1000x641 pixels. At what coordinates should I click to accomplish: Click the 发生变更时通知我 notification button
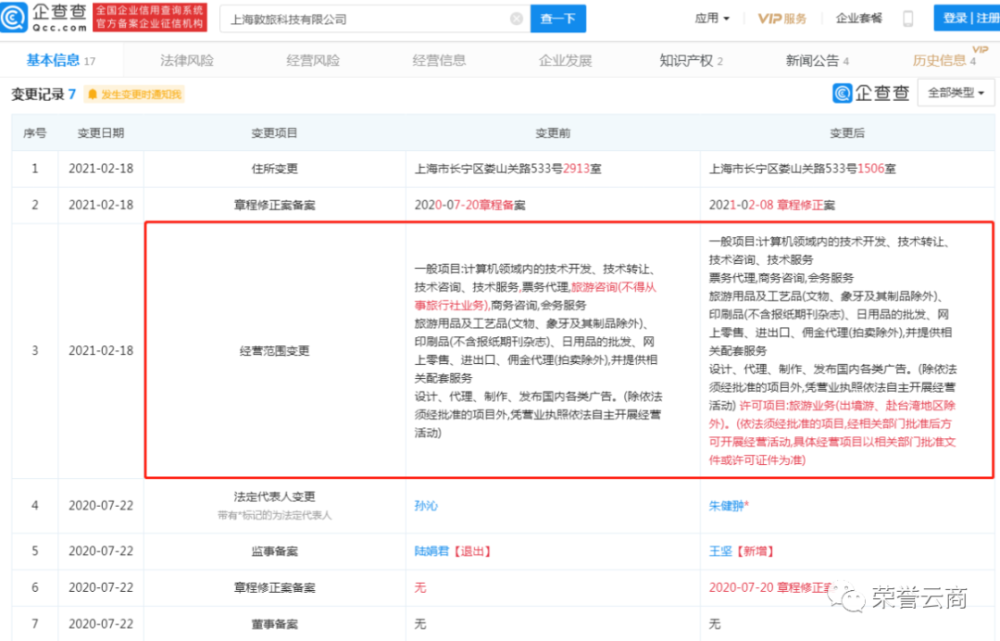135,94
